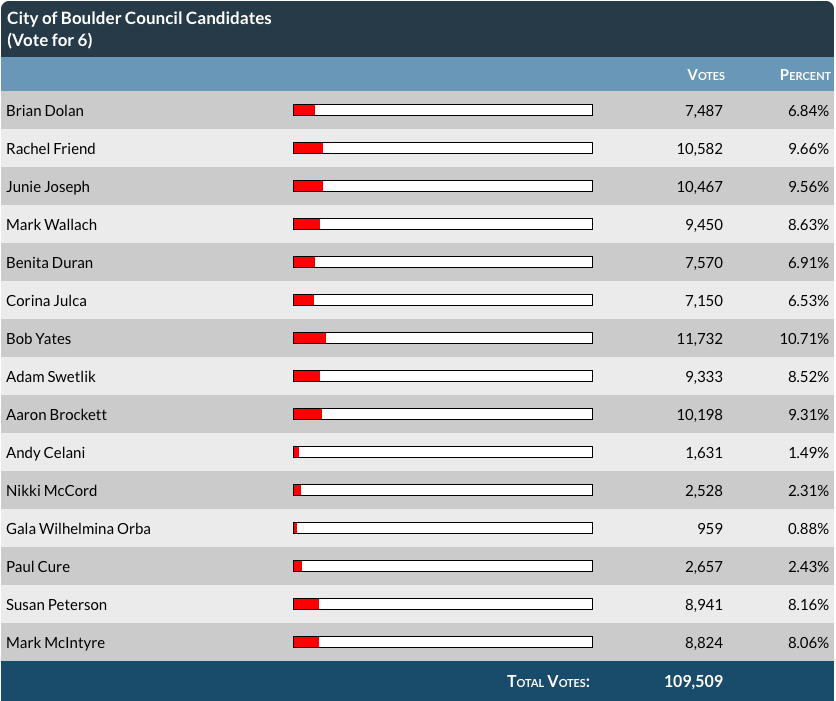Click candidate name Nikki McCord
Viewport: 836px width, 701px height.
tap(51, 491)
